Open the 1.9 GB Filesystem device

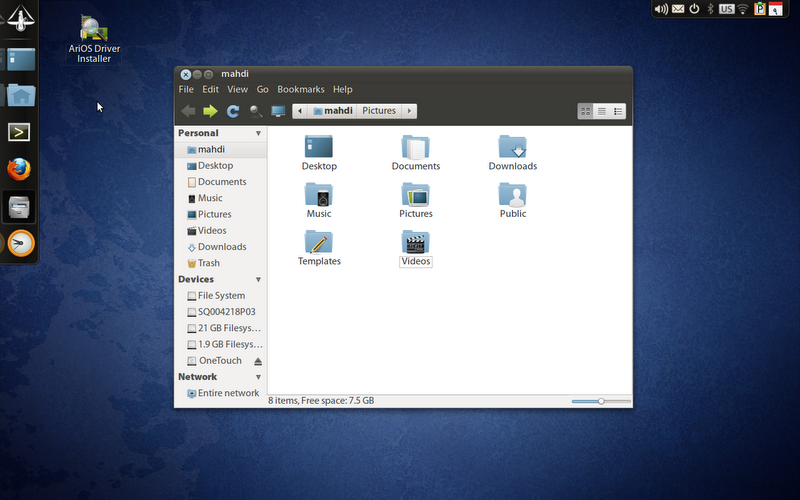(x=220, y=345)
